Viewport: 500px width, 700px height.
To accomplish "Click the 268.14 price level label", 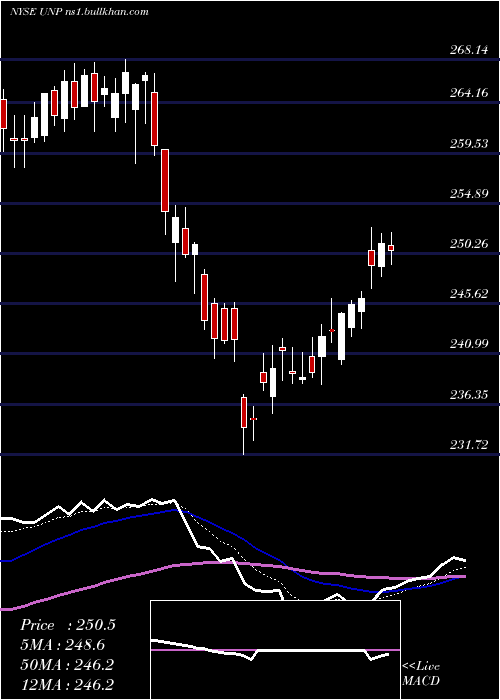I will pos(468,50).
